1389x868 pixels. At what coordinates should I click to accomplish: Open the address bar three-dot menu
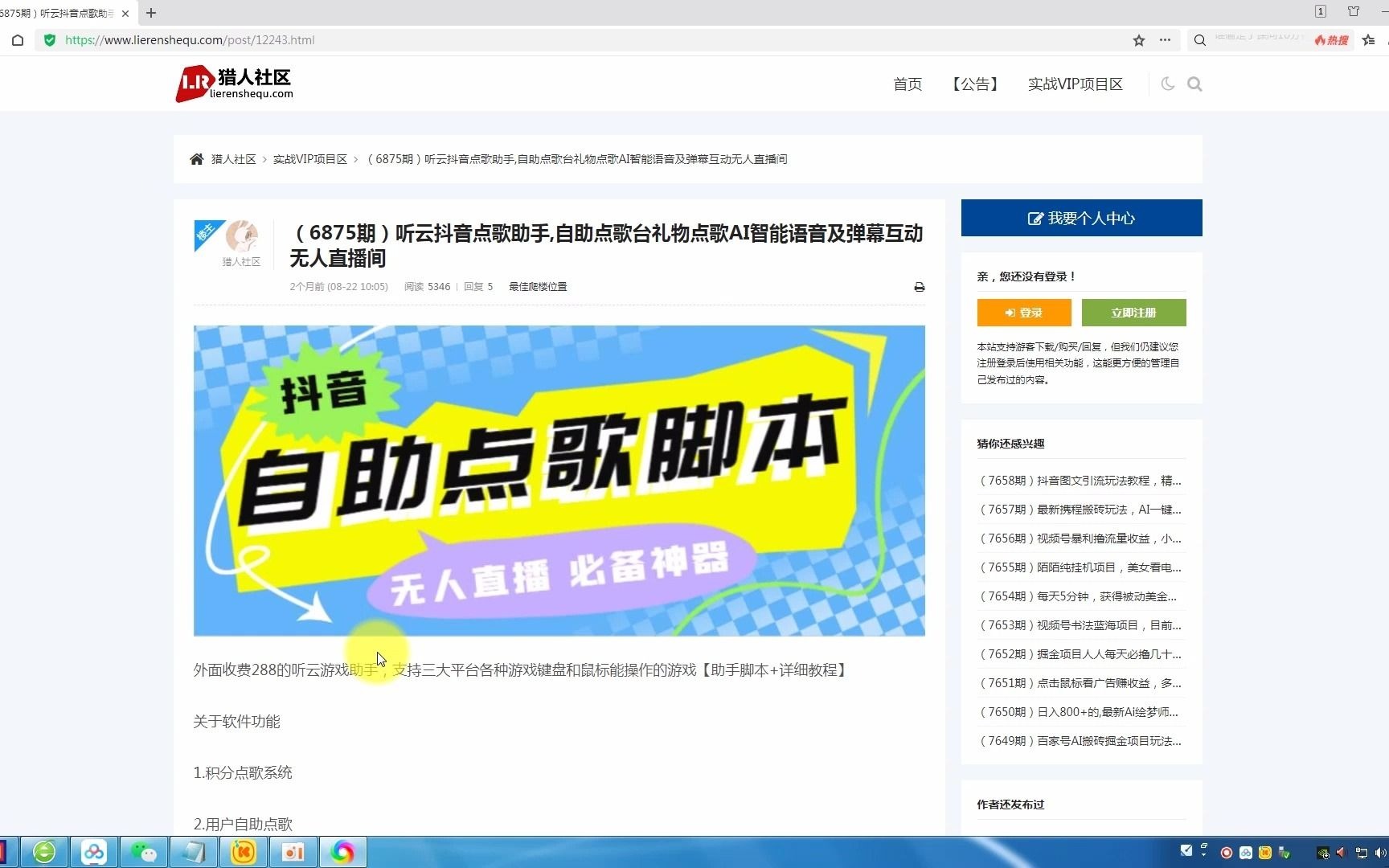click(x=1165, y=40)
